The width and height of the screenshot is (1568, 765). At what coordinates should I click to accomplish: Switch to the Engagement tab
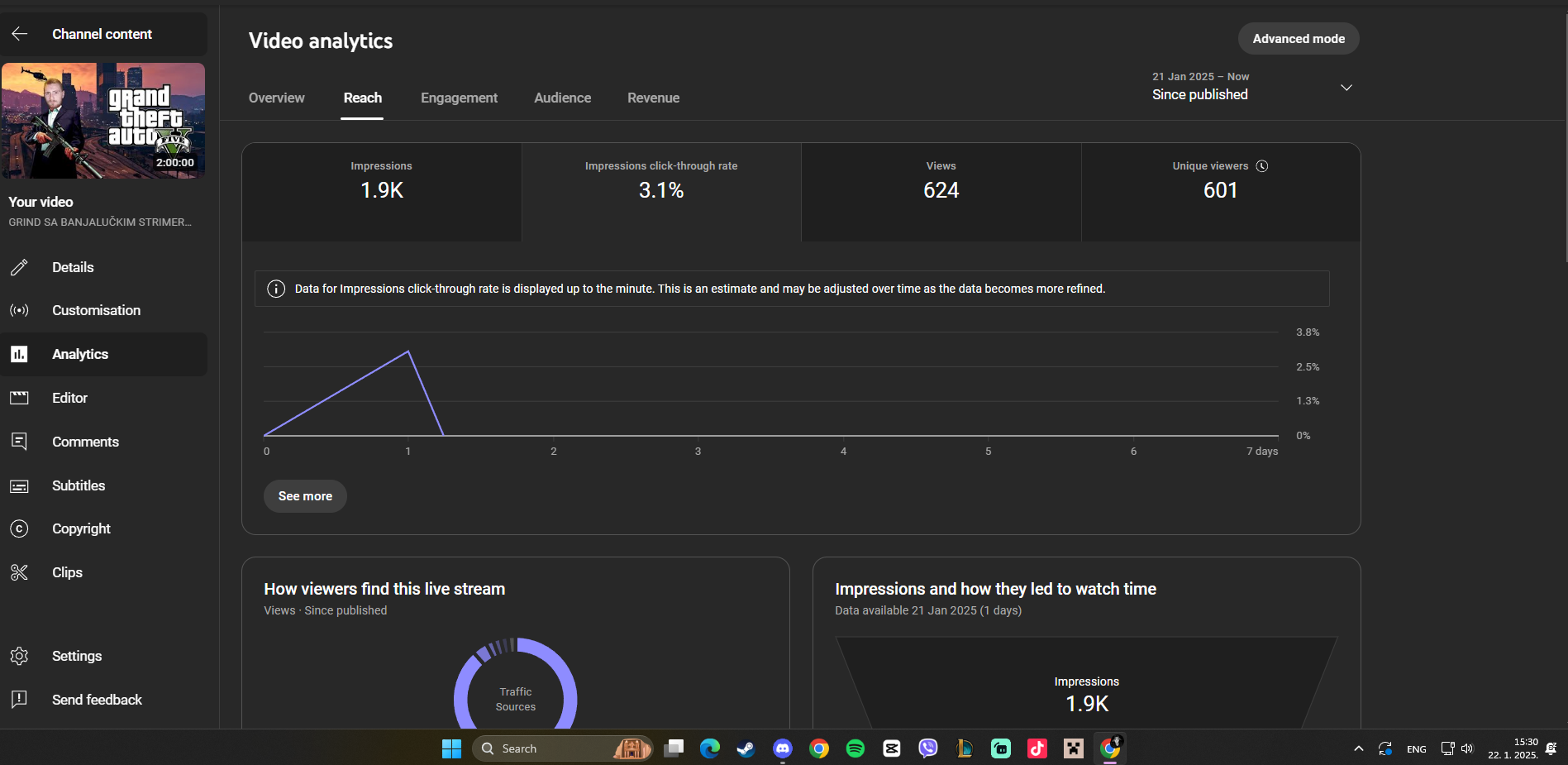pyautogui.click(x=459, y=98)
